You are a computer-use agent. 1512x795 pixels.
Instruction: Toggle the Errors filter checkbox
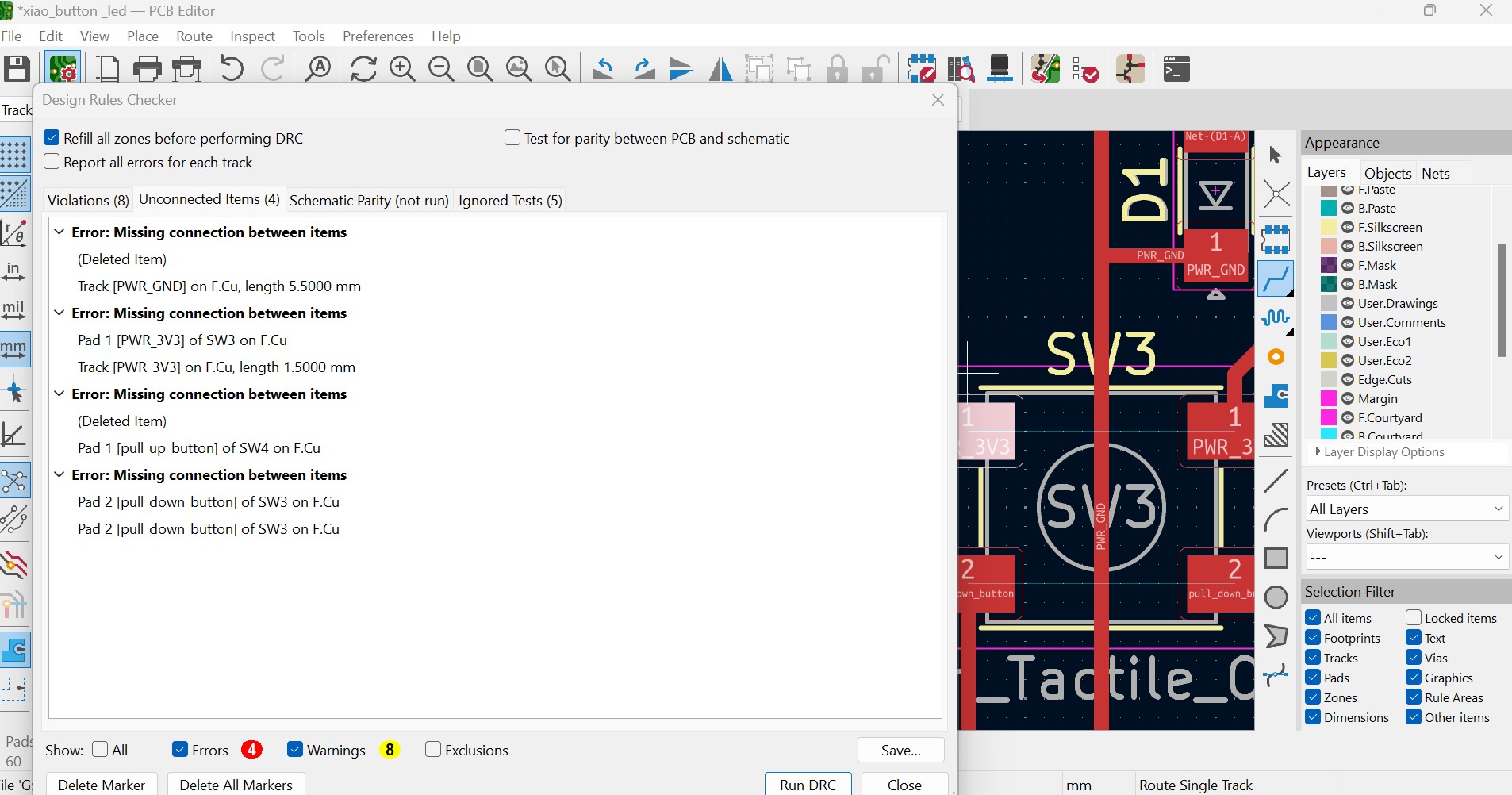pos(180,750)
